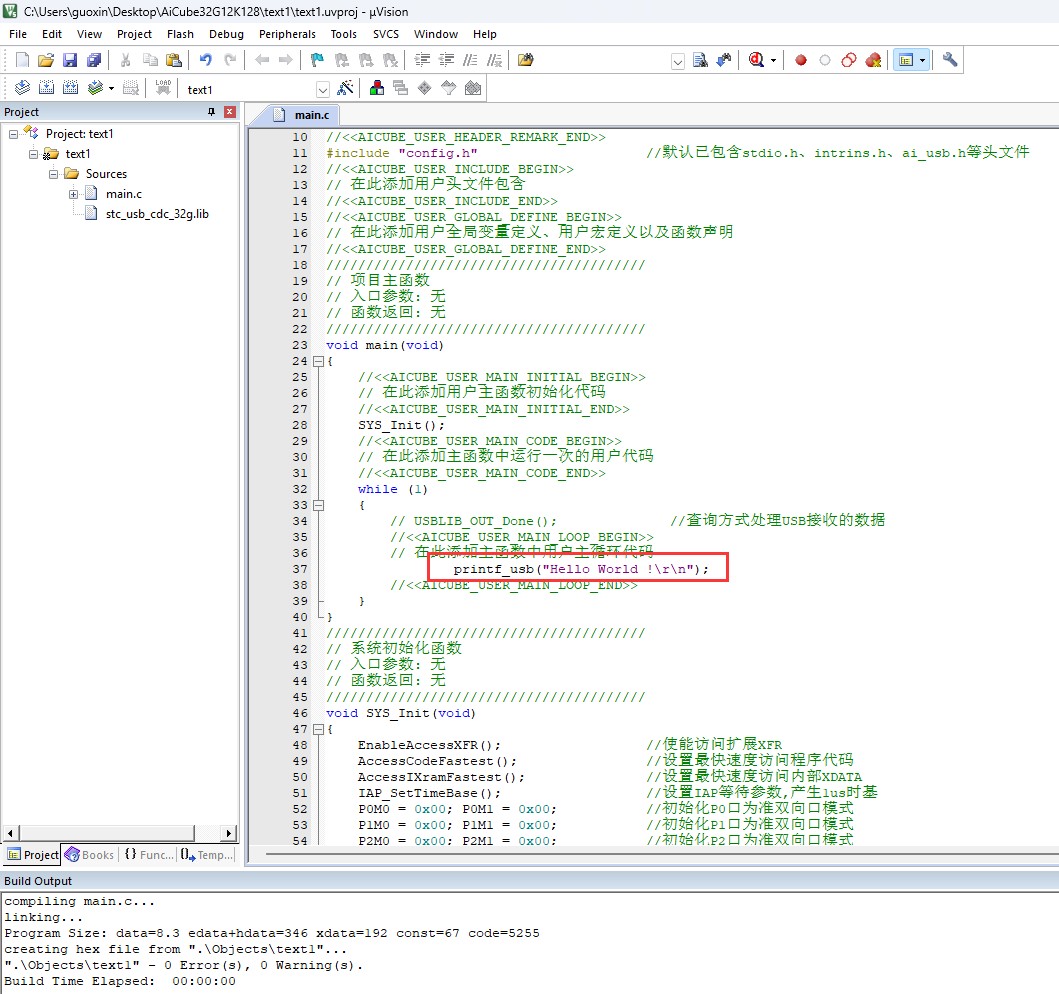Screen dimensions: 1059x994
Task: Collapse the Sources group folder
Action: point(53,174)
